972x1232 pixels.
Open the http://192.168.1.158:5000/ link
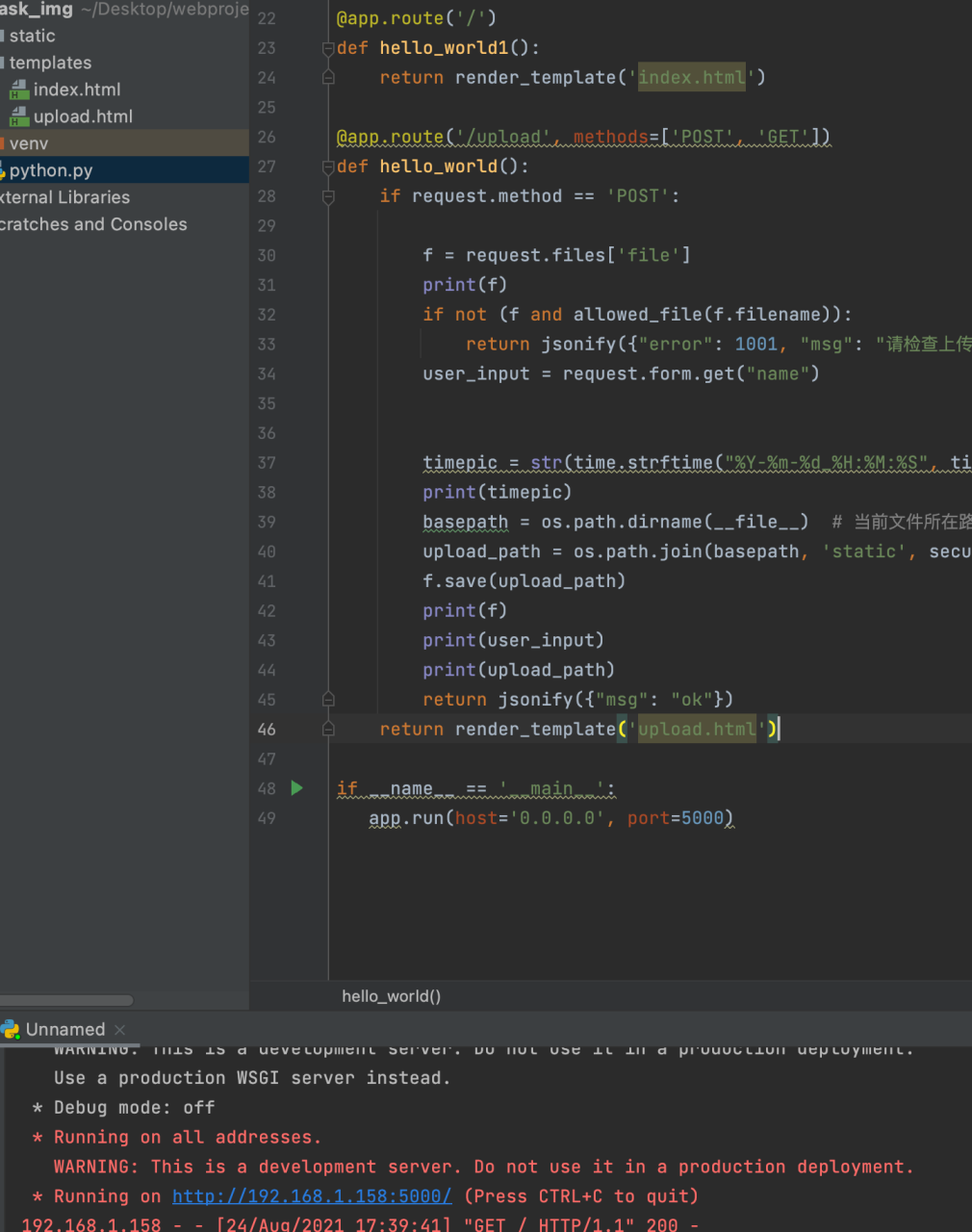tap(312, 1196)
